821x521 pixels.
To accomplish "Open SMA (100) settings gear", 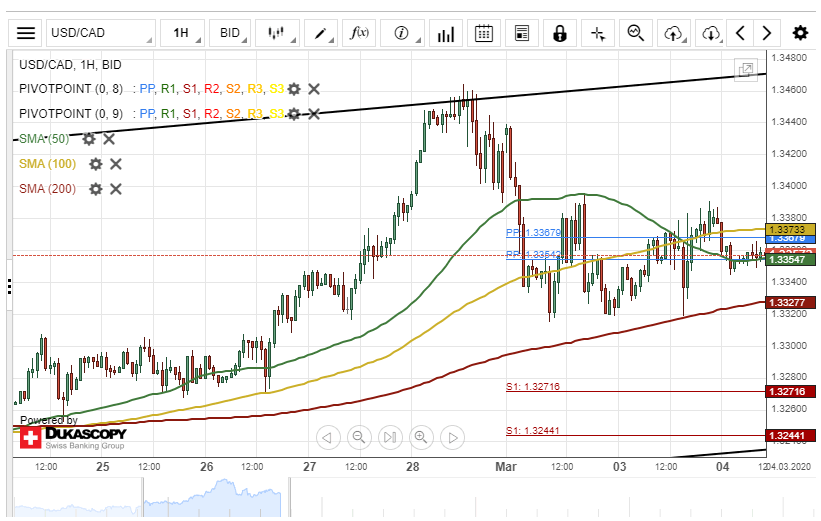I will pyautogui.click(x=95, y=164).
